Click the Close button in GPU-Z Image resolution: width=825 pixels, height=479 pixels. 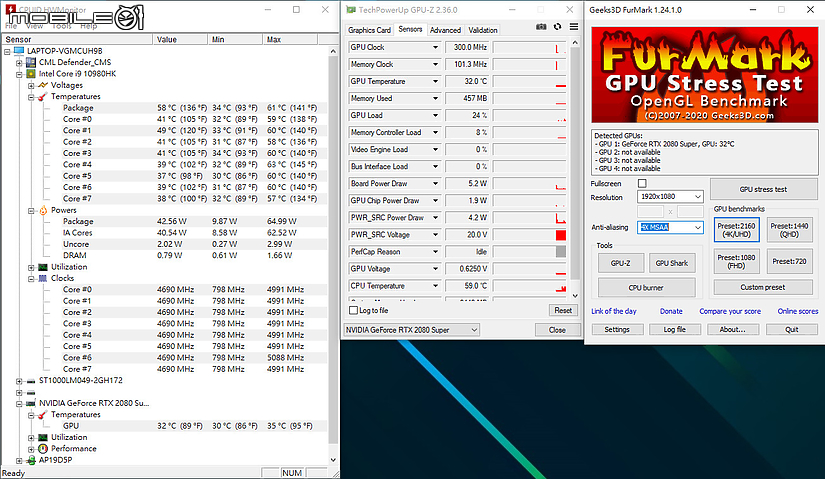point(557,330)
